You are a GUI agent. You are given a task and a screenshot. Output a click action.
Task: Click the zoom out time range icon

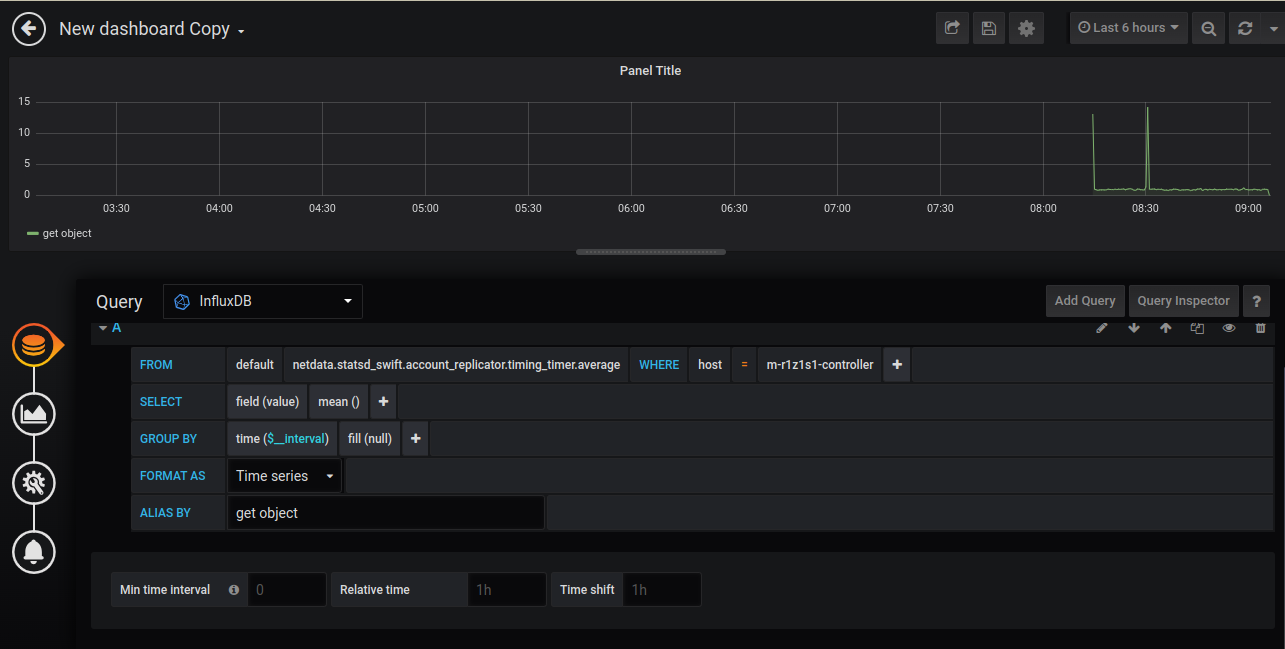coord(1208,29)
